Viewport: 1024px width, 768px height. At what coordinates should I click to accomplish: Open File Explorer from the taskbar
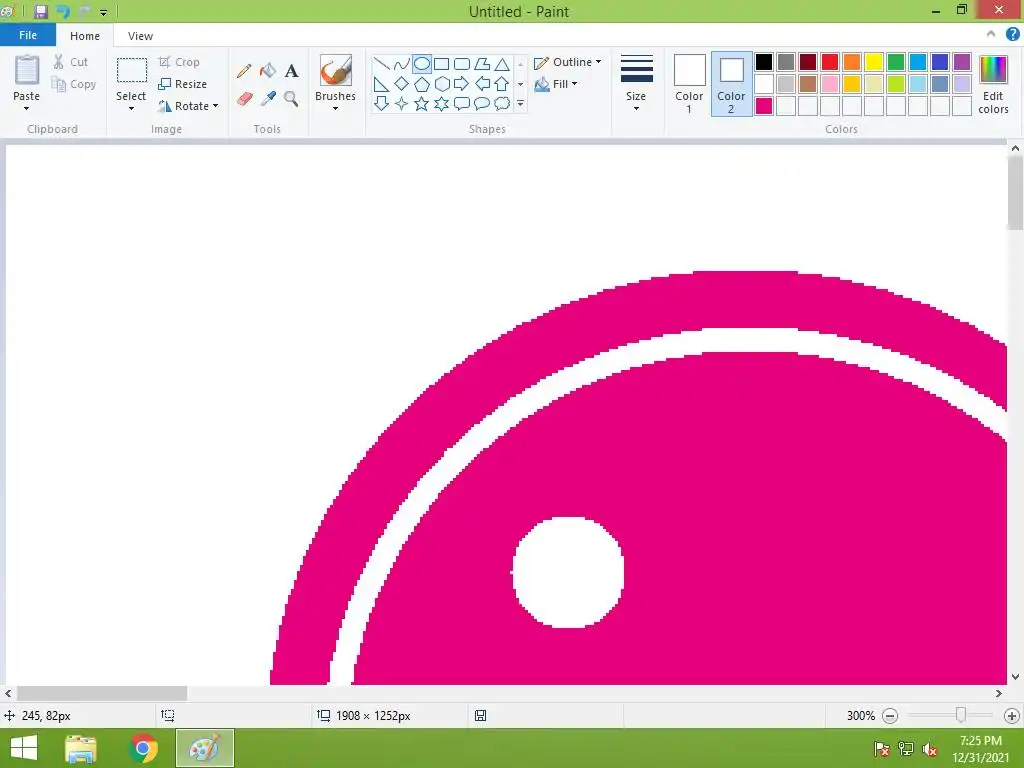pos(81,748)
